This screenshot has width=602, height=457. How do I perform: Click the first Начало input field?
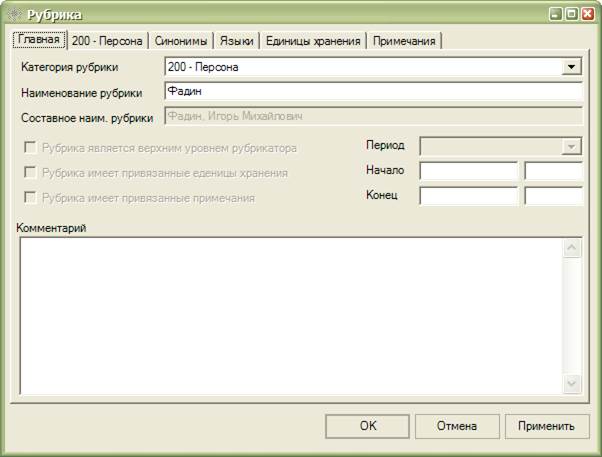(468, 171)
